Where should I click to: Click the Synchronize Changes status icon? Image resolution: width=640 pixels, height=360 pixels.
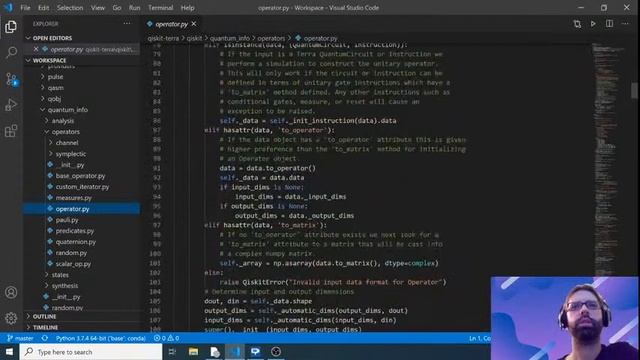tap(45, 338)
